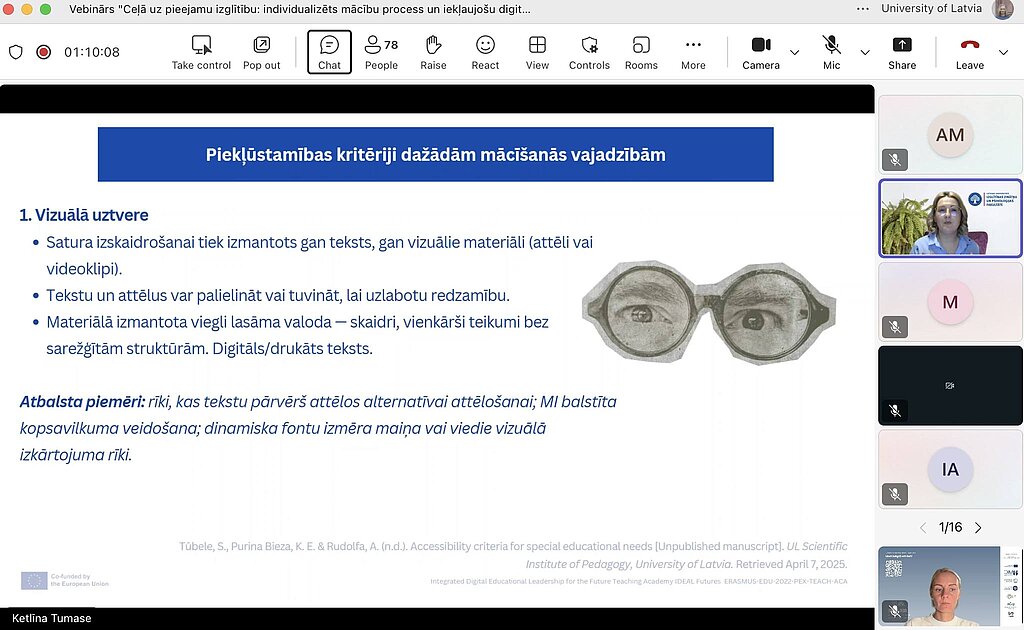This screenshot has width=1024, height=630.
Task: Expand the Camera options dropdown arrow
Action: click(x=795, y=52)
